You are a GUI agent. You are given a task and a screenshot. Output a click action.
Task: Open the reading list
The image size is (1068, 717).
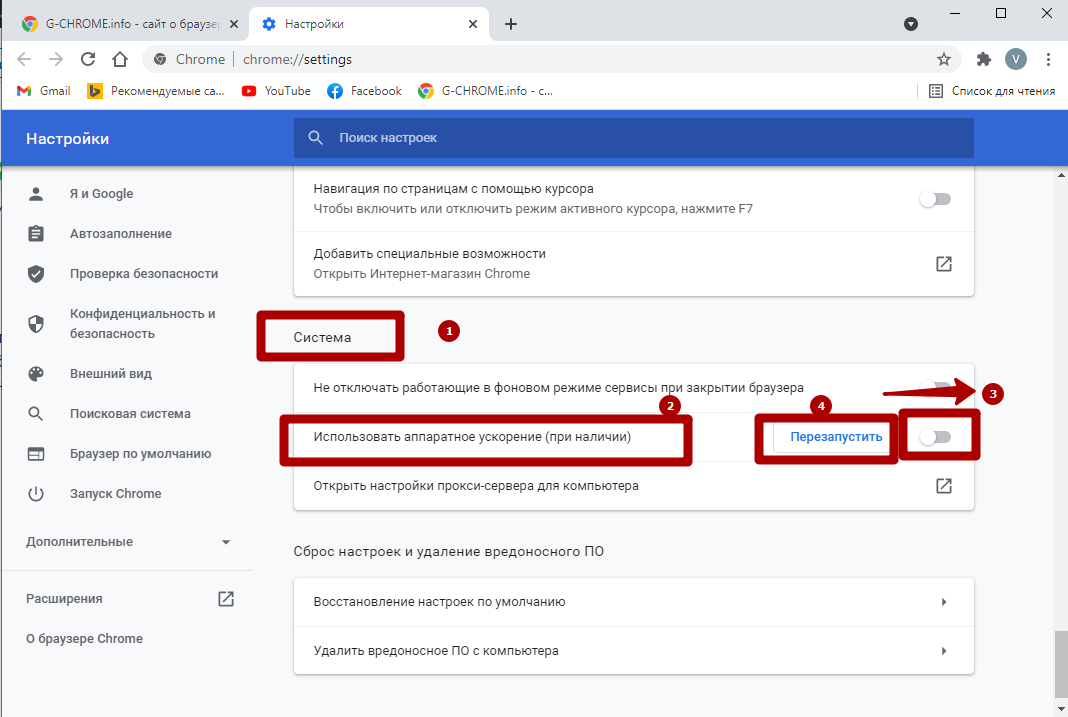[x=992, y=91]
